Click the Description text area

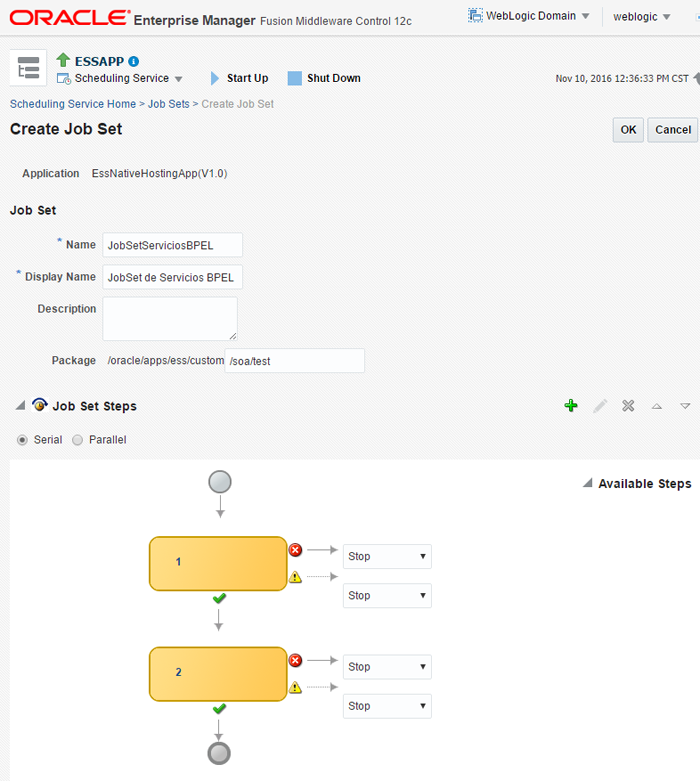click(x=170, y=318)
